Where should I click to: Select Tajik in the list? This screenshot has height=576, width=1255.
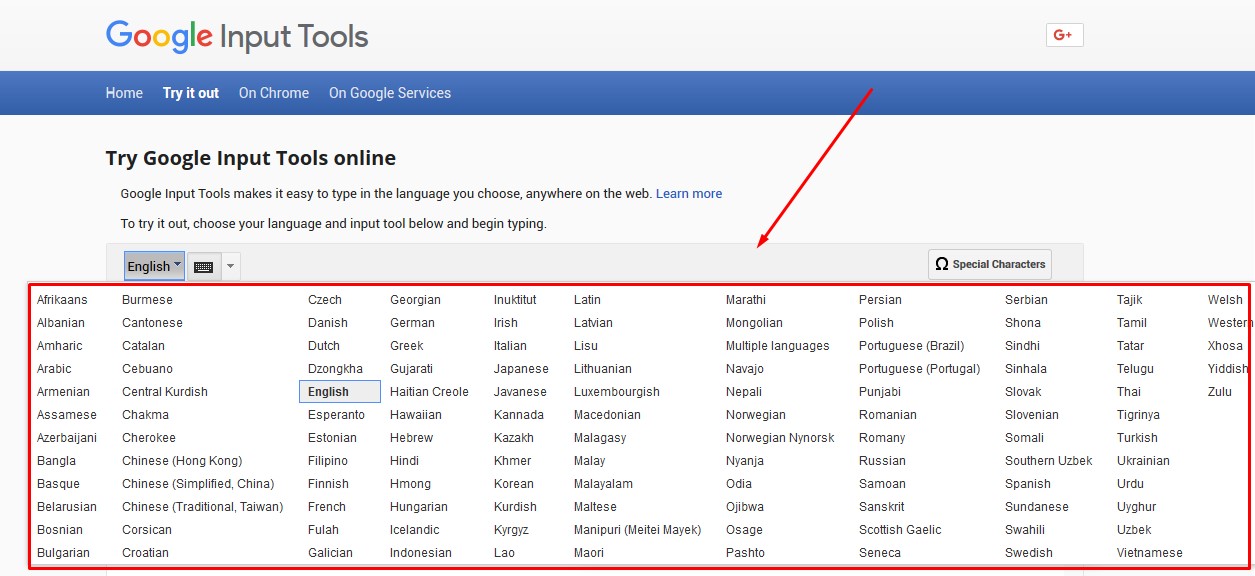click(x=1130, y=300)
